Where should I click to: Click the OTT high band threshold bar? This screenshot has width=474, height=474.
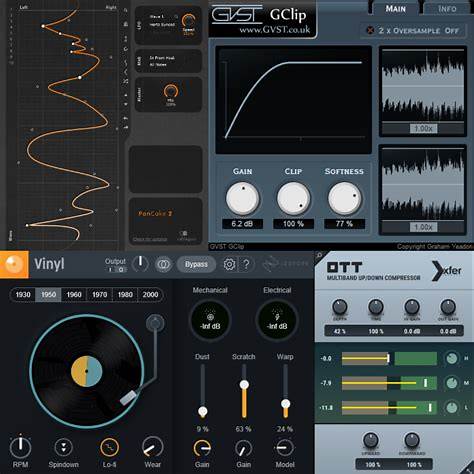tap(389, 359)
